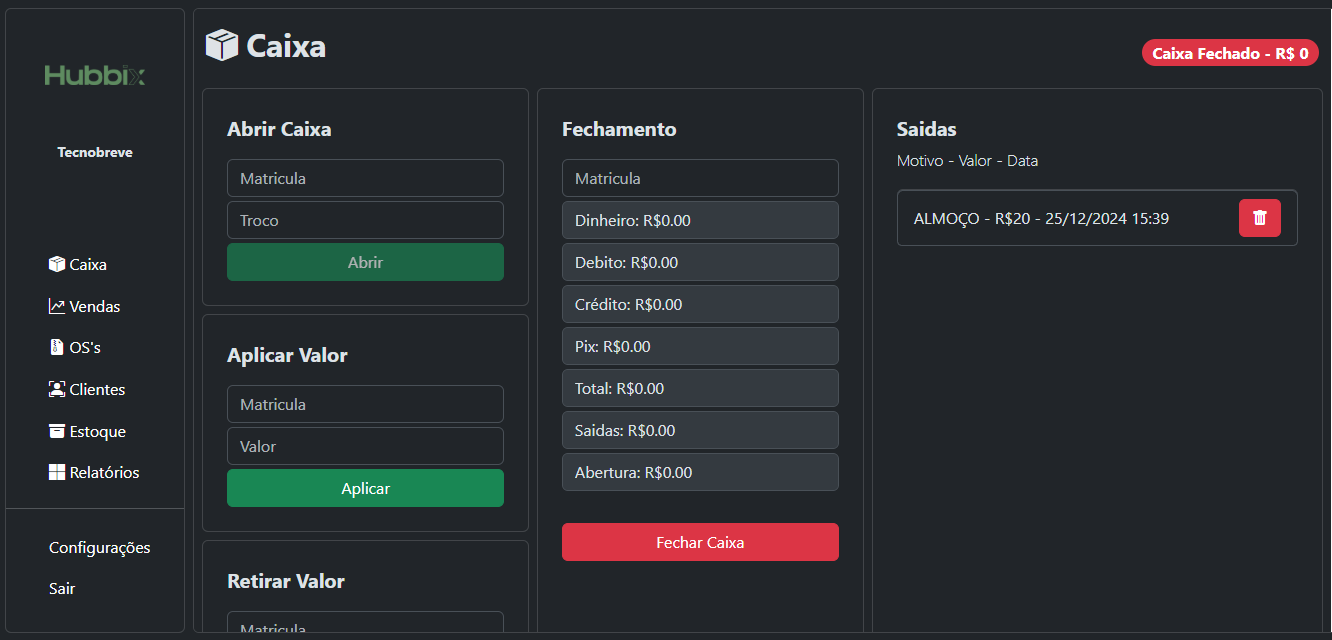
Task: Focus the Matricula field under Fechamento
Action: coord(700,178)
